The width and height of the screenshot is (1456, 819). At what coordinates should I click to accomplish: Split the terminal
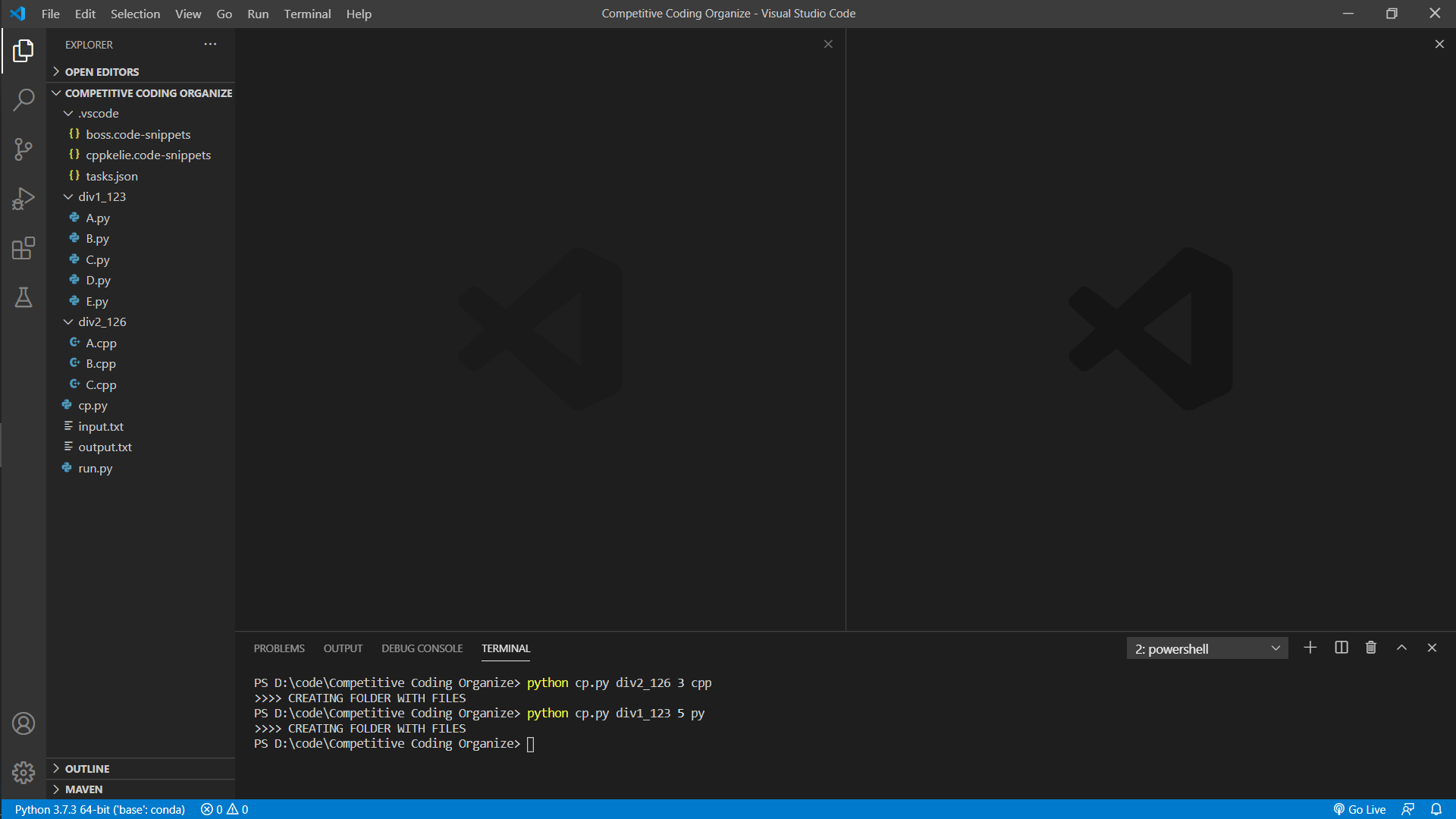[1341, 648]
